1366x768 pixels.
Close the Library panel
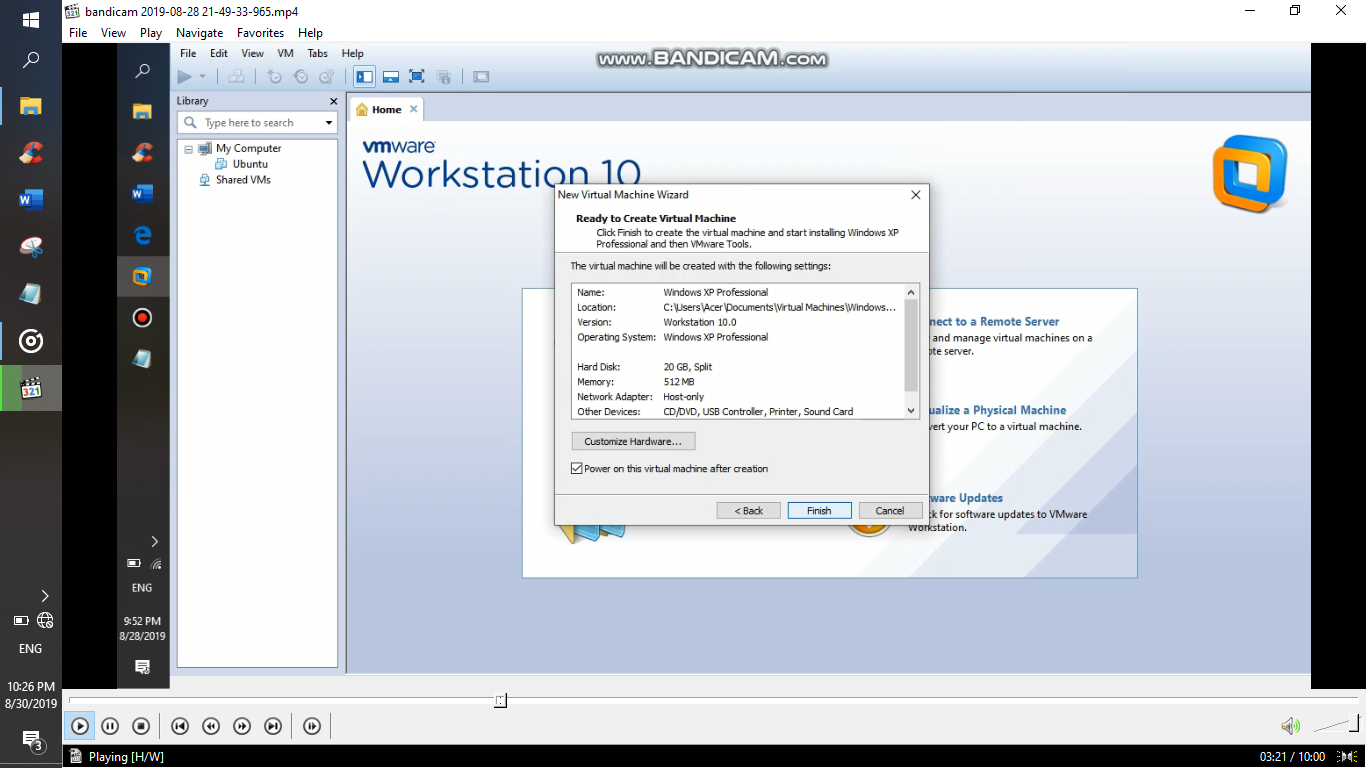tap(333, 101)
